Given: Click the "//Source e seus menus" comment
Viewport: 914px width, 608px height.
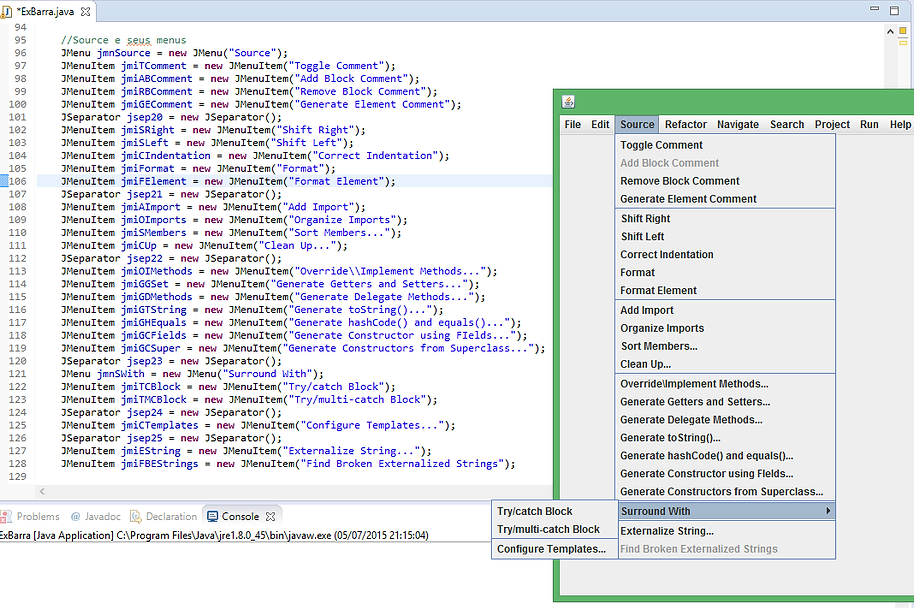Looking at the screenshot, I should (x=124, y=40).
